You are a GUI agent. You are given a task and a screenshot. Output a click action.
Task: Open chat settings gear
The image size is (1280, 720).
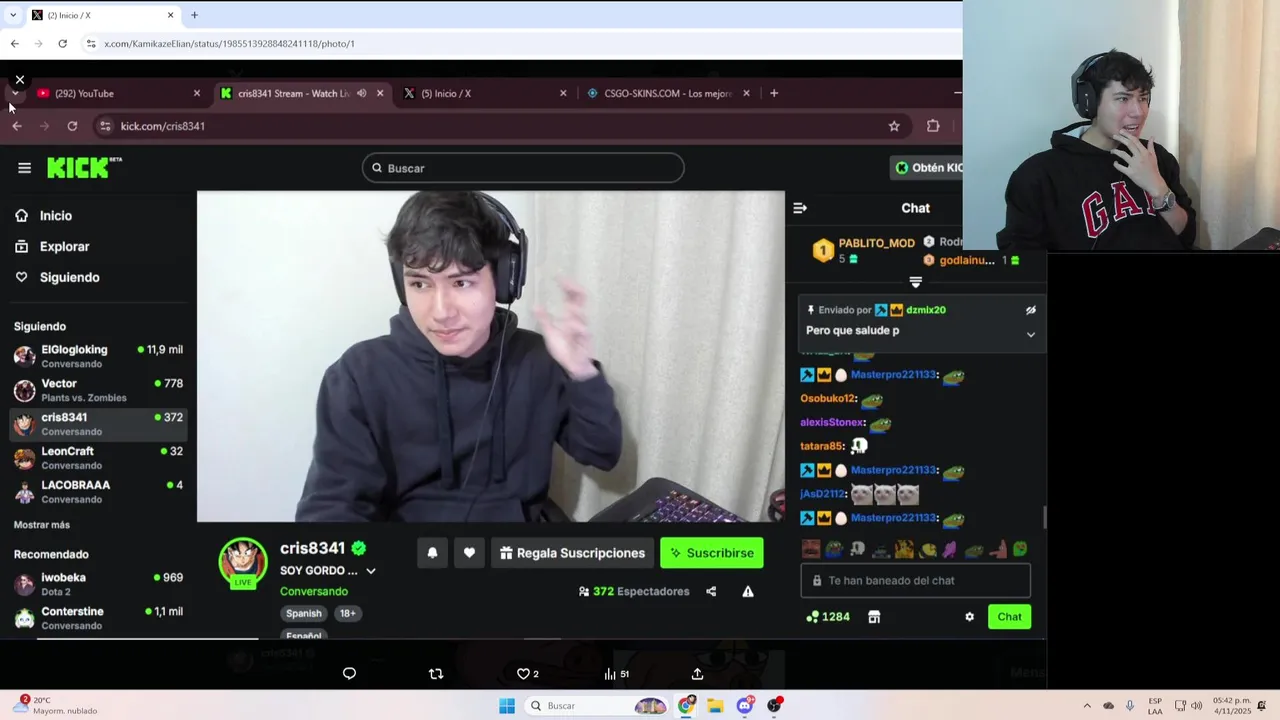click(969, 617)
